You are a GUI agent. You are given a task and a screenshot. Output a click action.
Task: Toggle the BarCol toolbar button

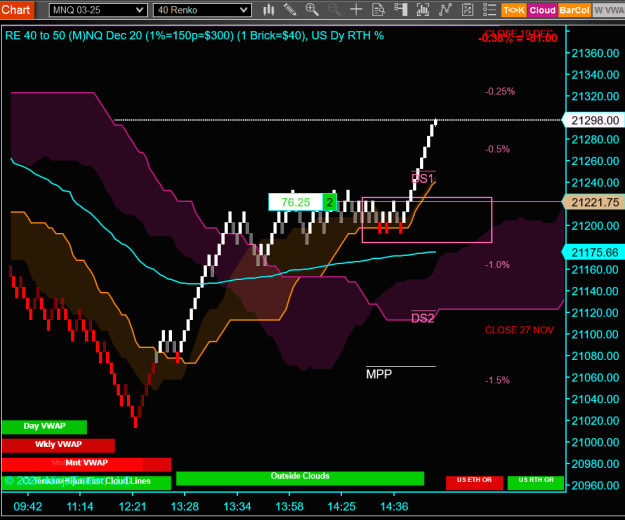pos(574,10)
